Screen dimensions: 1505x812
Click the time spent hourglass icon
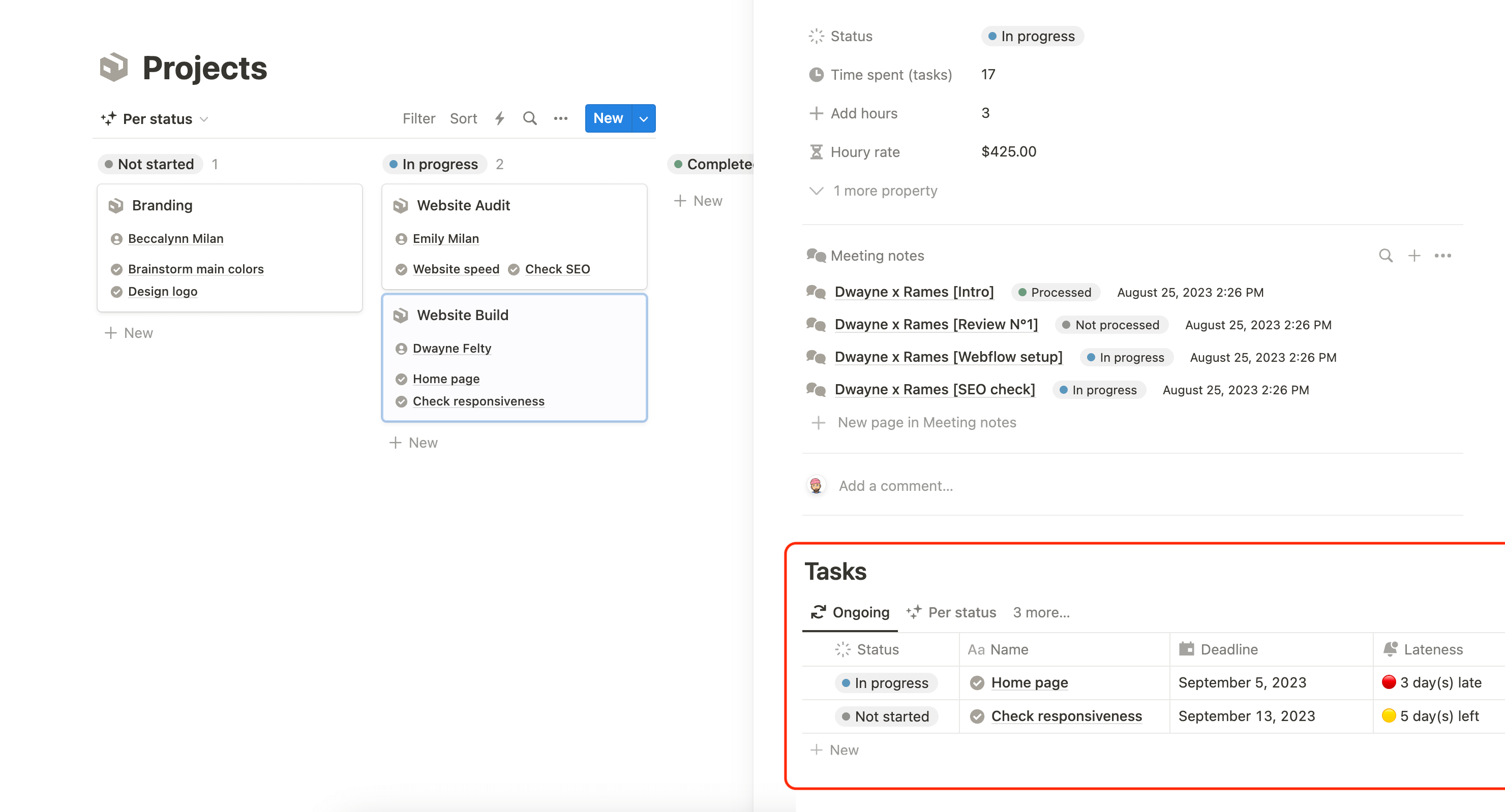click(x=817, y=151)
